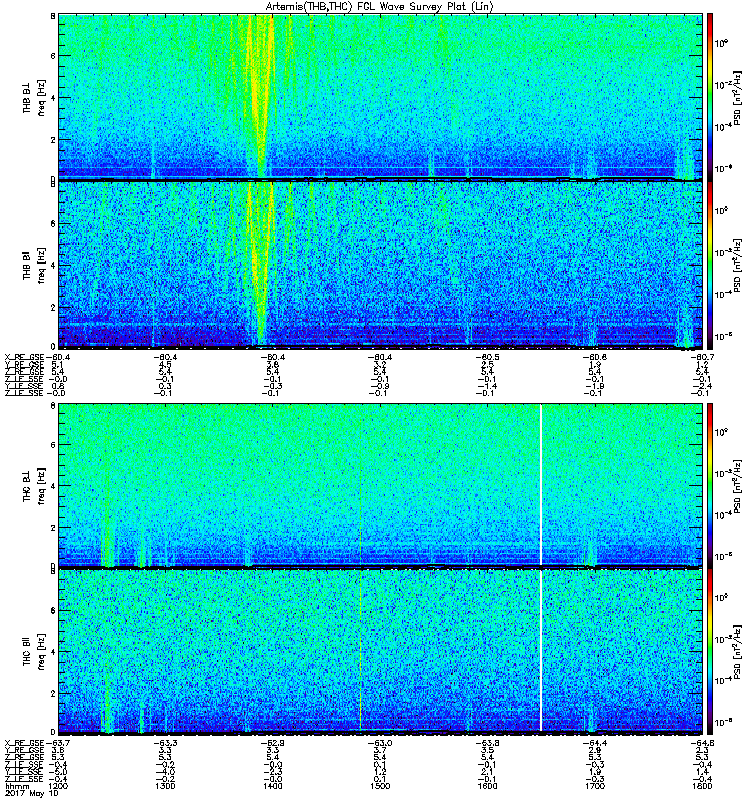This screenshot has width=750, height=800.
Task: Click the color bar beside the THC B∥ panel
Action: coord(710,652)
